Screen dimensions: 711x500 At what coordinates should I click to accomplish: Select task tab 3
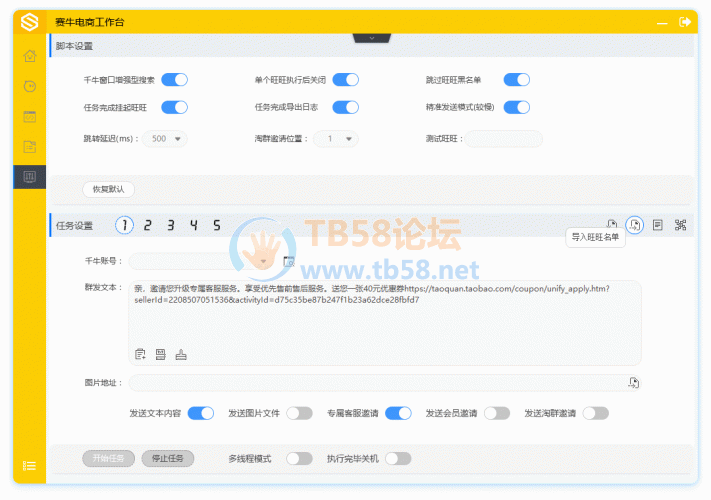click(x=170, y=225)
